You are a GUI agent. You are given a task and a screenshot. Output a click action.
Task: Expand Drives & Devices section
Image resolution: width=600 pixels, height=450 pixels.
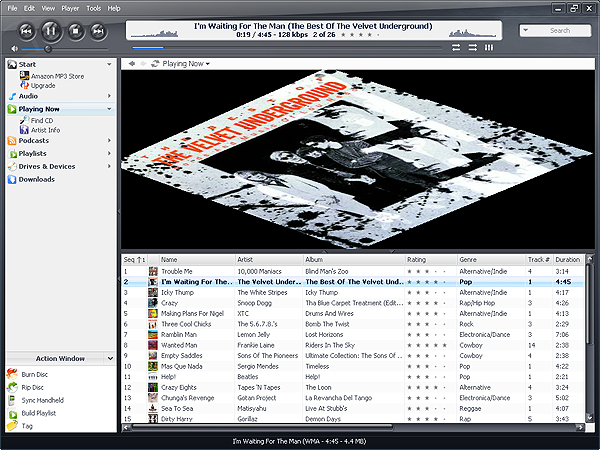109,166
